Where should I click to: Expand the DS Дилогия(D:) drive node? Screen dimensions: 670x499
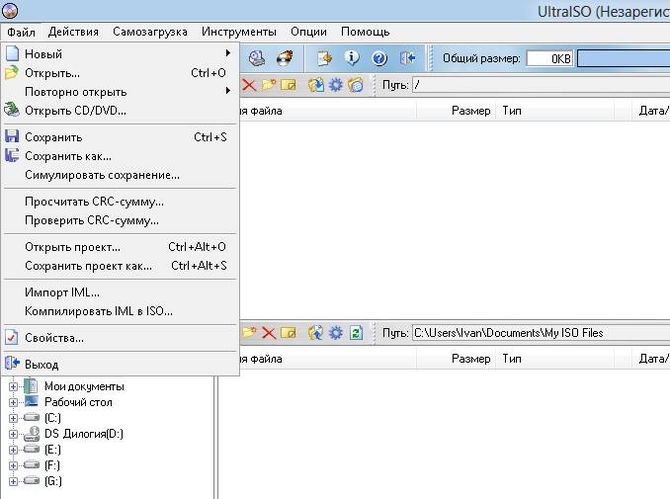[13, 434]
